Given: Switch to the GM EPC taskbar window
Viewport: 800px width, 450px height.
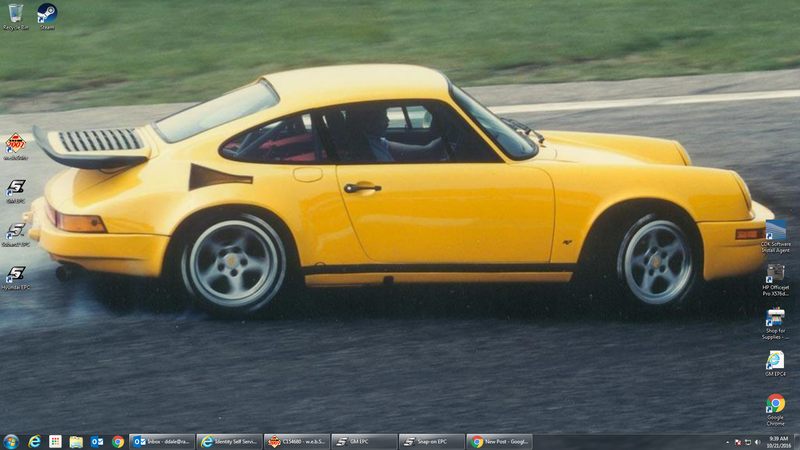Looking at the screenshot, I should (364, 442).
